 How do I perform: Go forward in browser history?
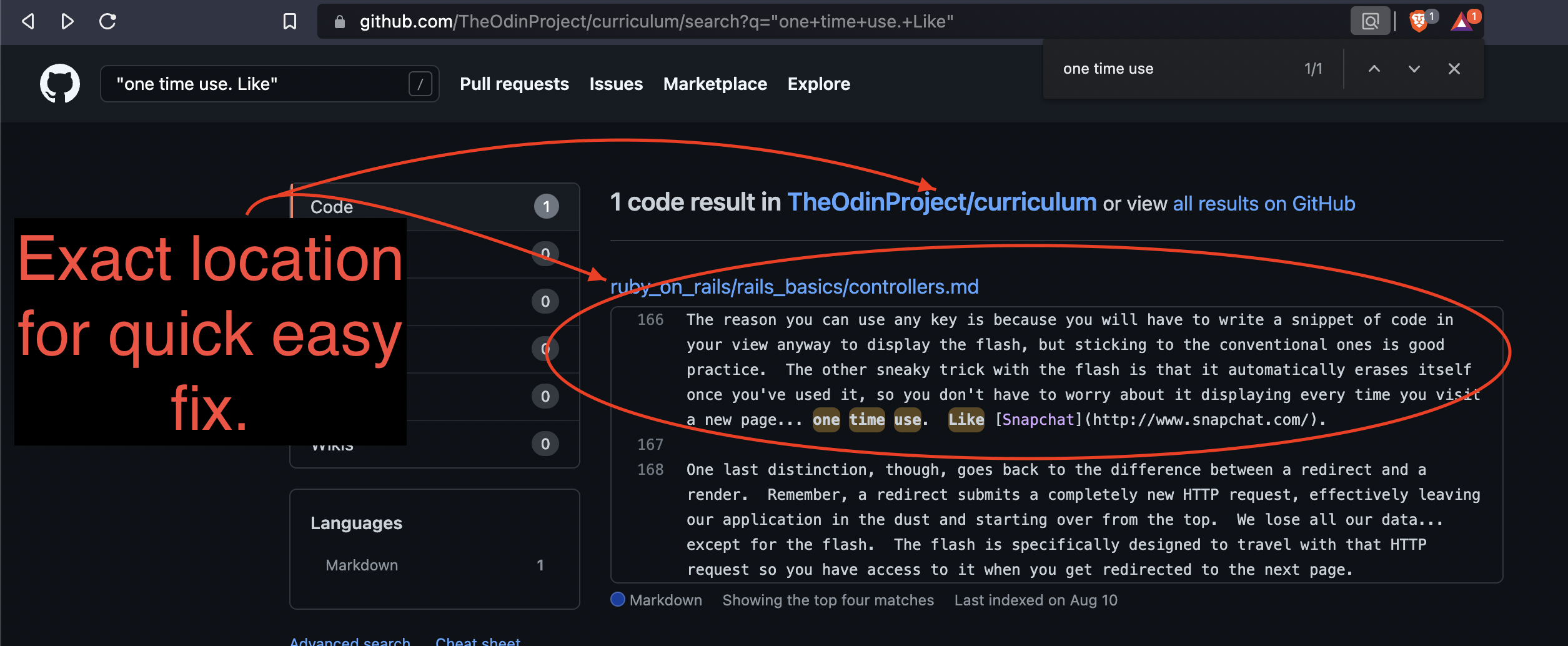[x=67, y=21]
